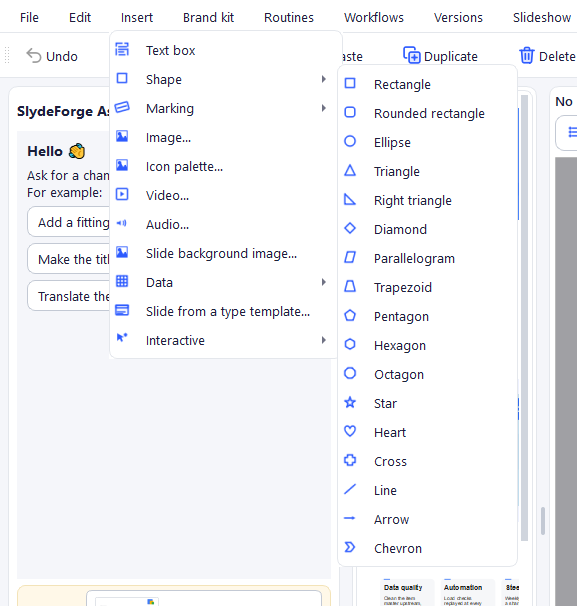Click the Image picture icon
Screen dimensions: 577x606
tap(122, 136)
